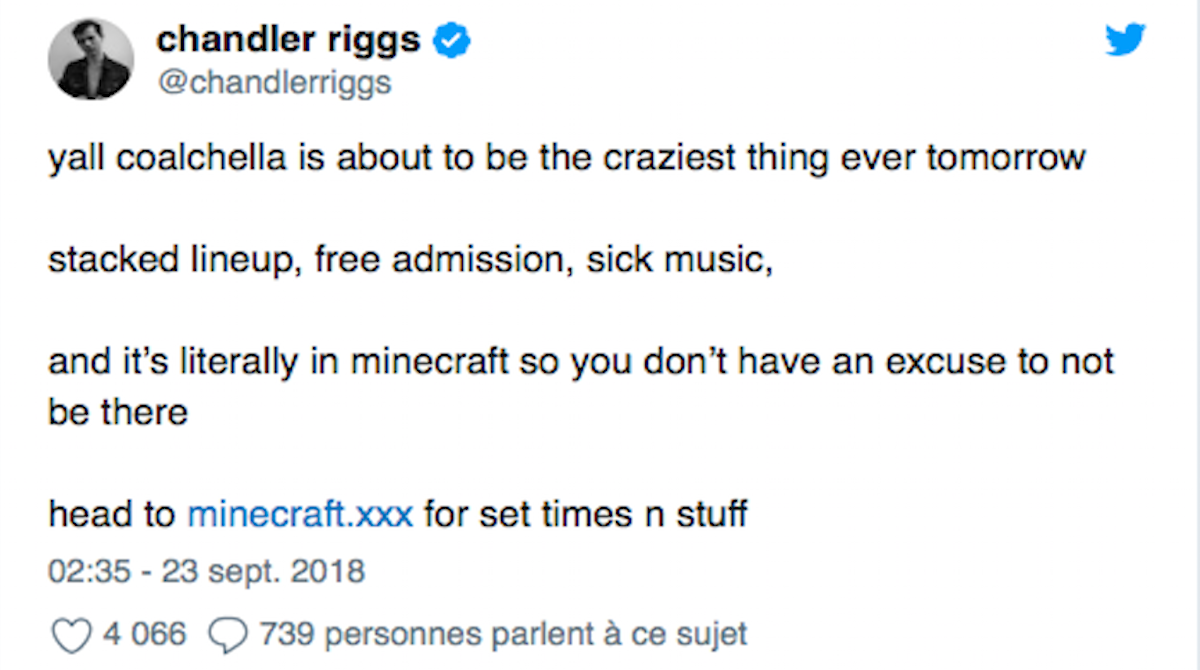Image resolution: width=1200 pixels, height=670 pixels.
Task: Click the stacked lineup, free admission line
Action: tap(411, 262)
